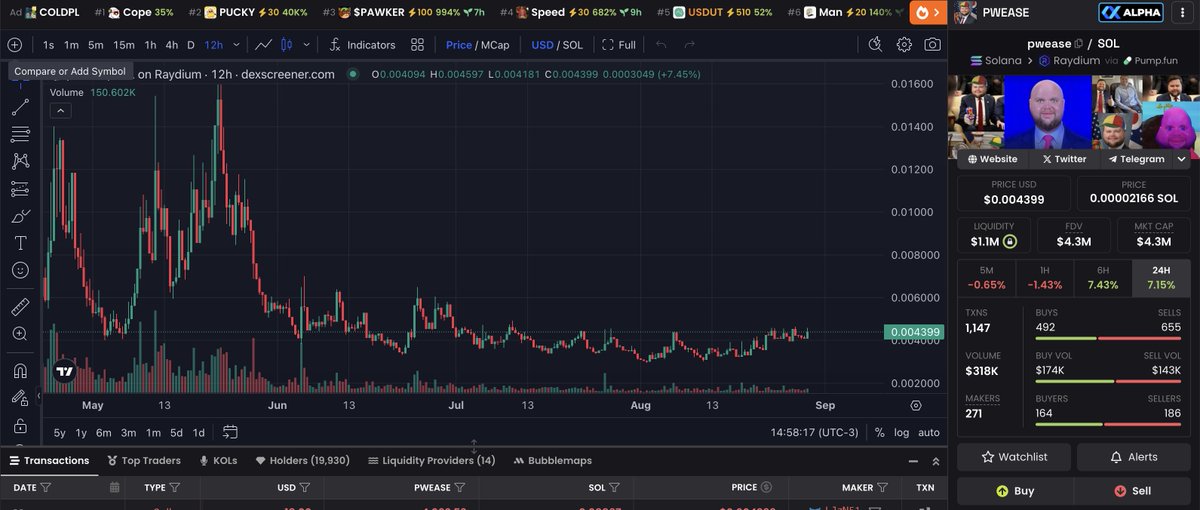Set date range to 3m

[x=128, y=432]
